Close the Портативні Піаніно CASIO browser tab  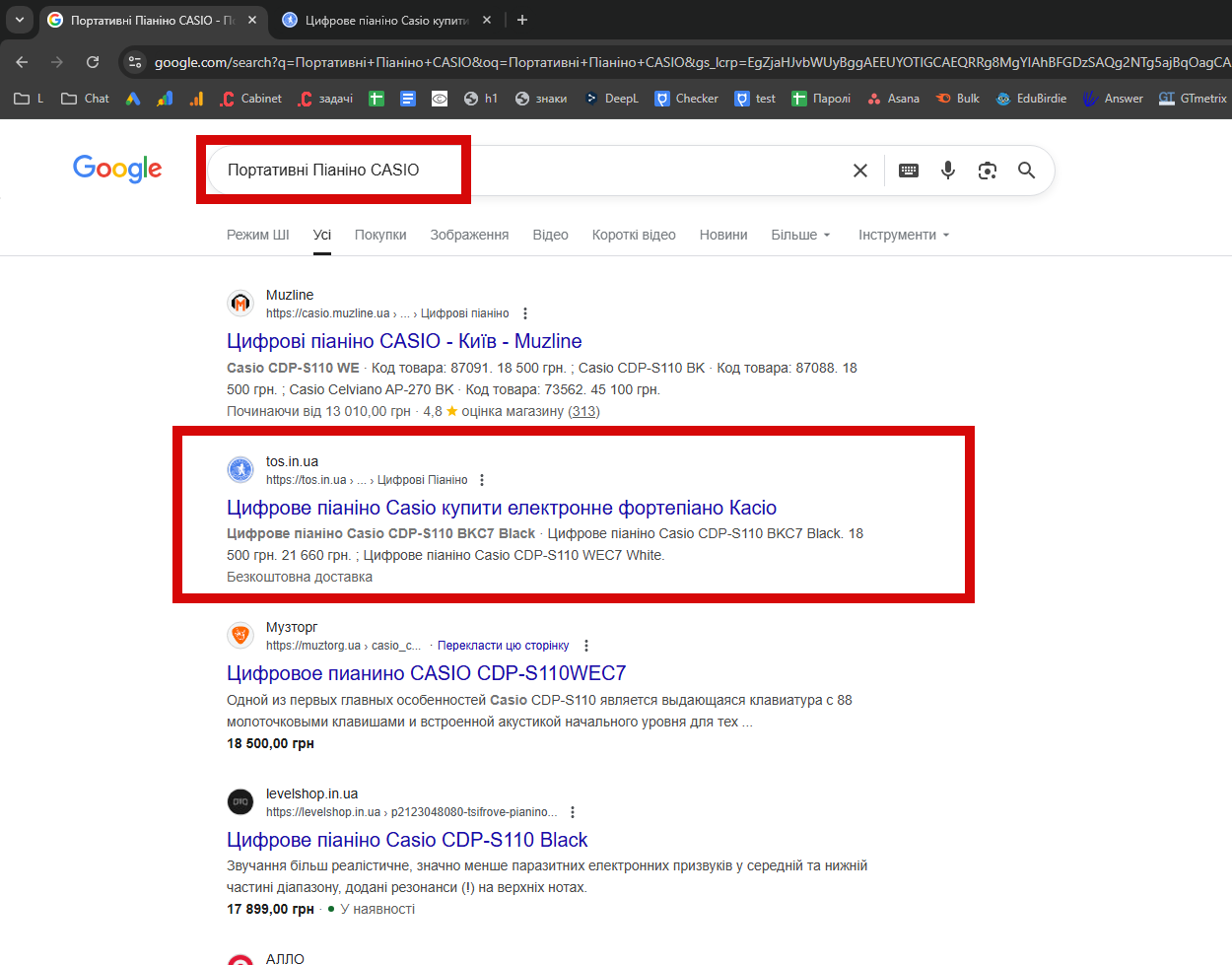click(x=252, y=20)
